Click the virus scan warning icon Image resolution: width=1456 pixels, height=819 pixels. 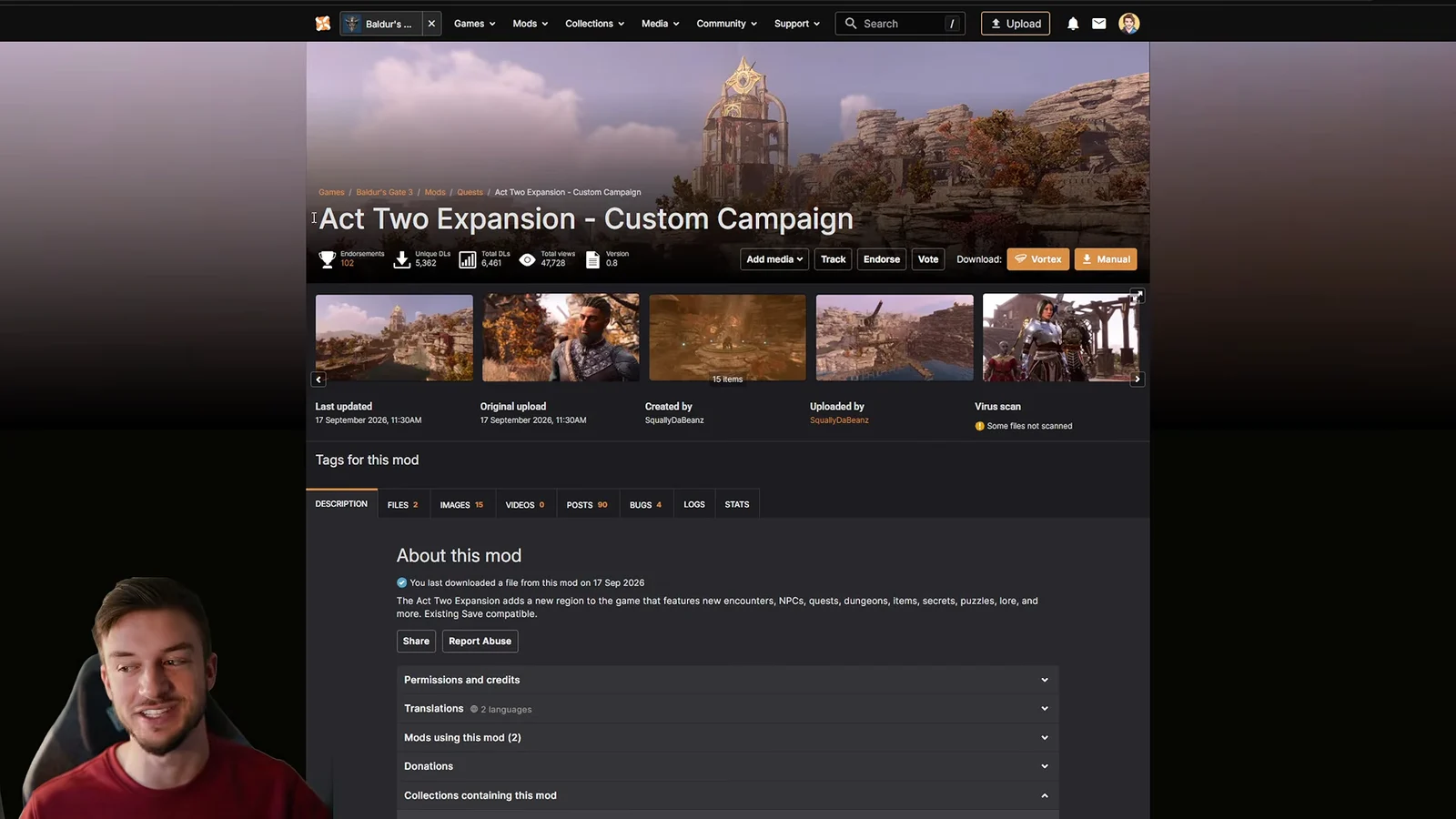(980, 426)
